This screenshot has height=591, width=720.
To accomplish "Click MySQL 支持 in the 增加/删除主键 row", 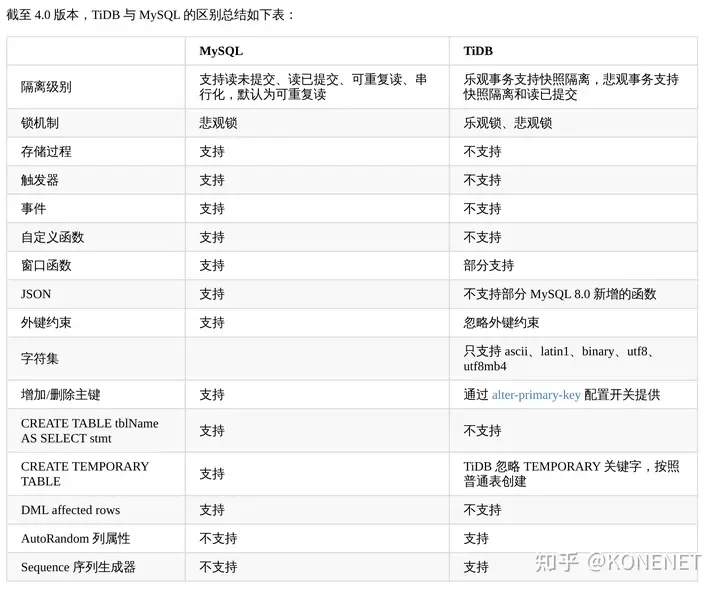I will pyautogui.click(x=212, y=395).
